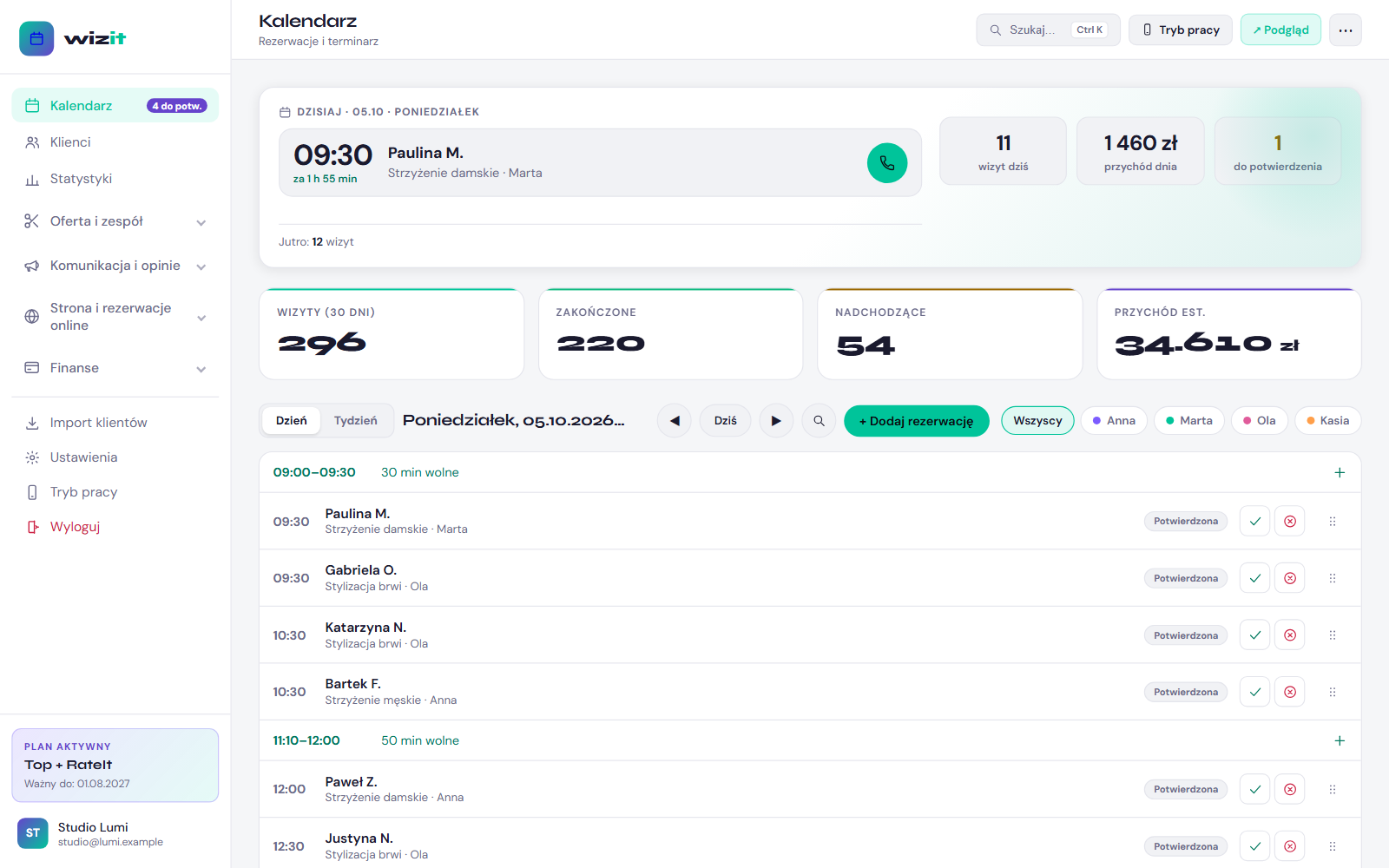
Task: Open the Top + RateIt active plan card
Action: (115, 766)
